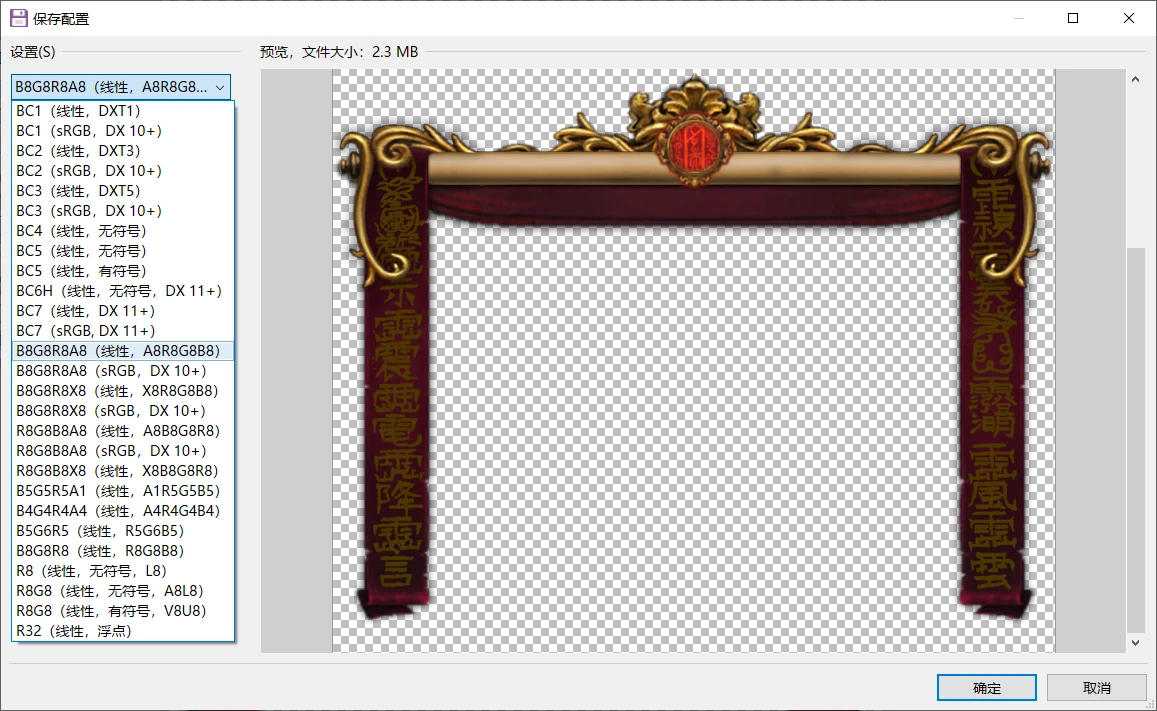Select B4G4R4A4 (线性, A4R4G4B4) format
Screen dimensions: 1157x711
tap(123, 510)
